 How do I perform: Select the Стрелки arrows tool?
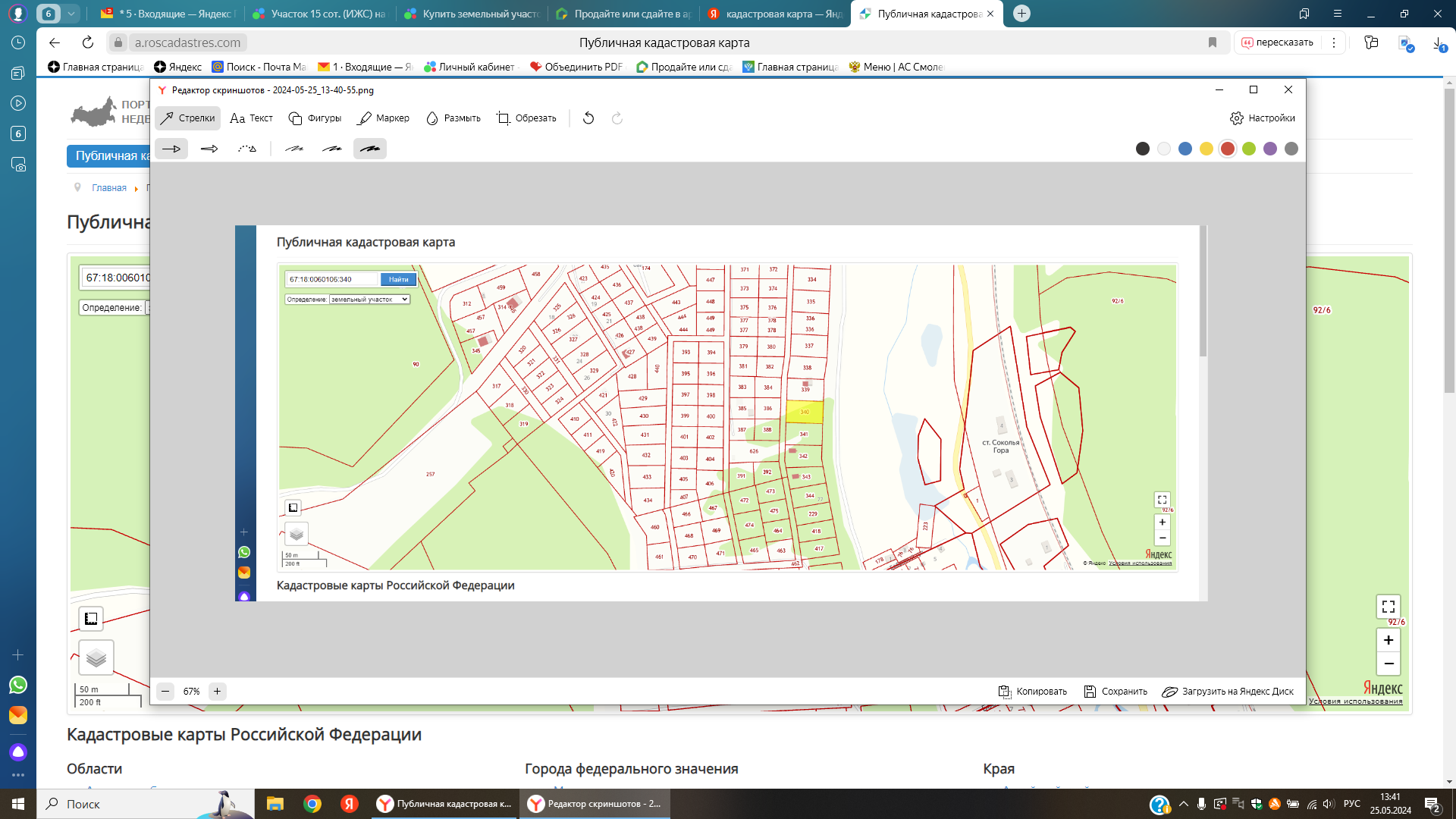pos(187,118)
